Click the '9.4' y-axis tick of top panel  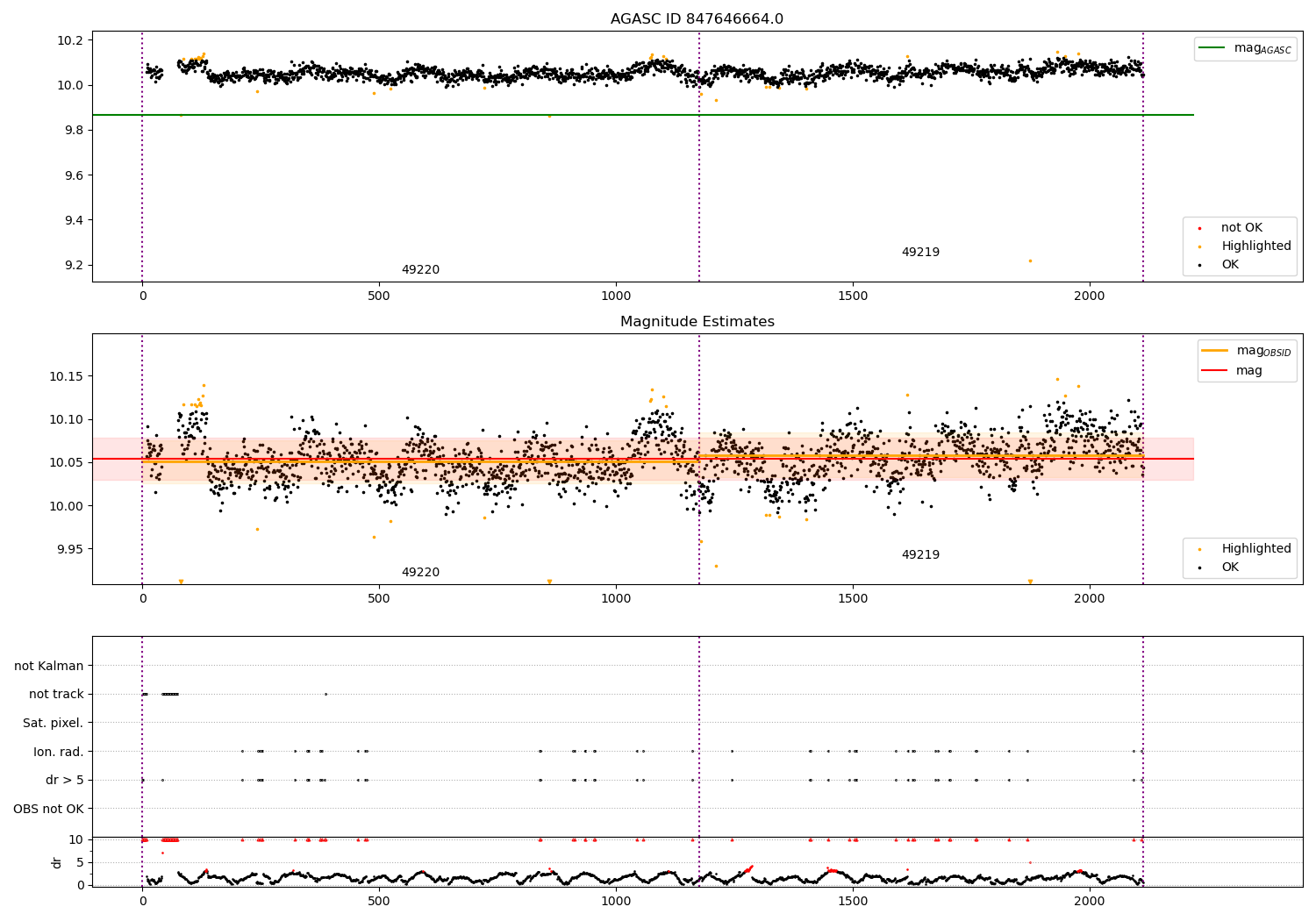74,221
